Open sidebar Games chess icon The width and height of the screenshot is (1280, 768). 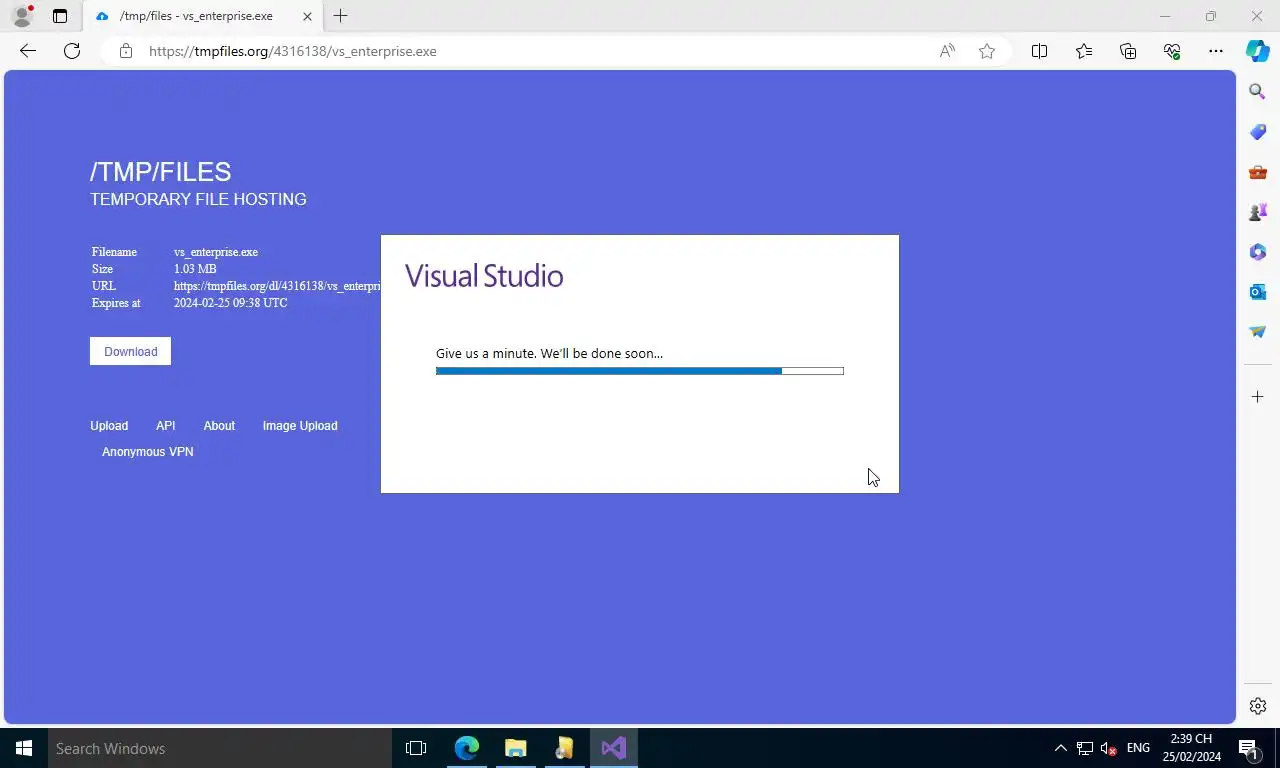click(x=1258, y=212)
